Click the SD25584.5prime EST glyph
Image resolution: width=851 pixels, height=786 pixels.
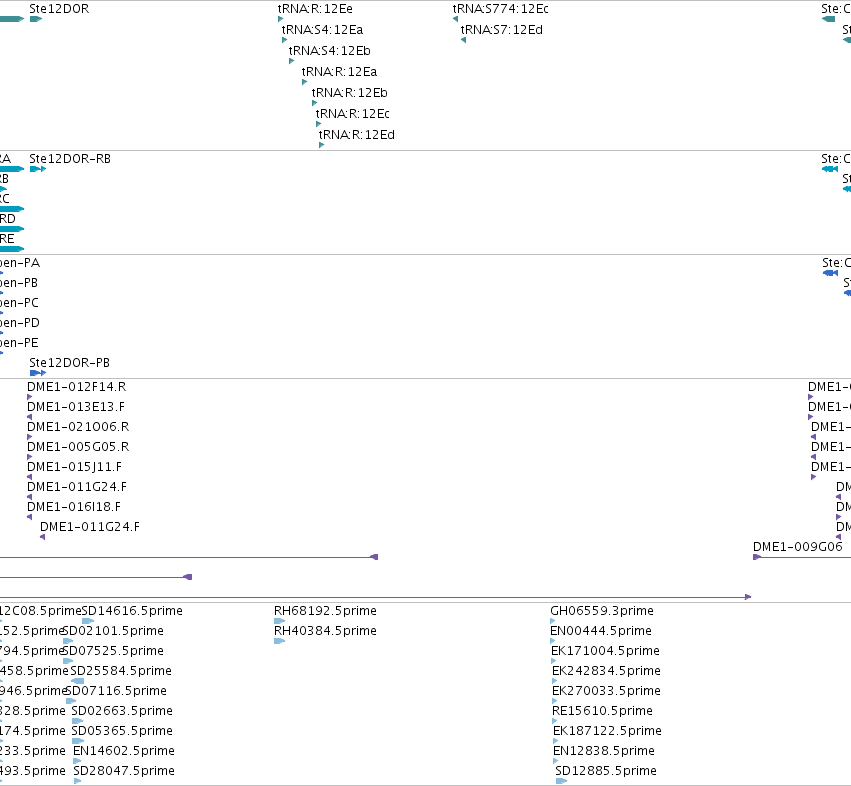78,681
